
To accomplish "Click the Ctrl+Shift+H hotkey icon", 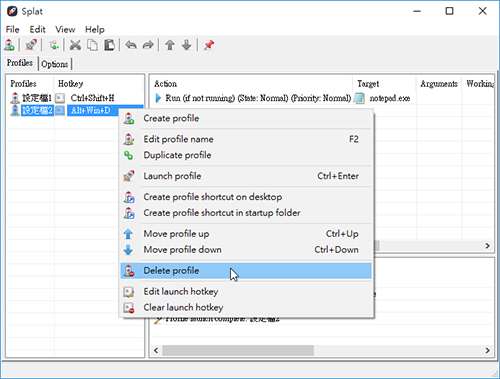I will click(60, 98).
